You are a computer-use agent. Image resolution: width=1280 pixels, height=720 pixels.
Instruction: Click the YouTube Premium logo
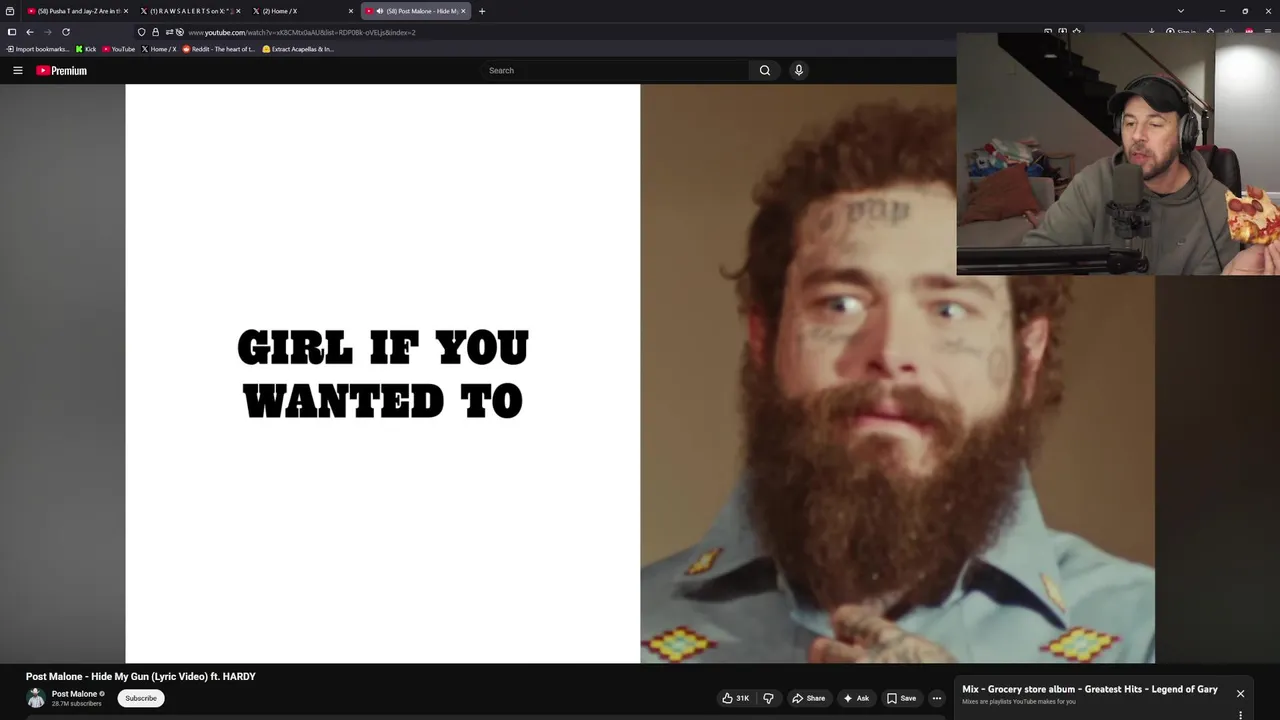[61, 70]
